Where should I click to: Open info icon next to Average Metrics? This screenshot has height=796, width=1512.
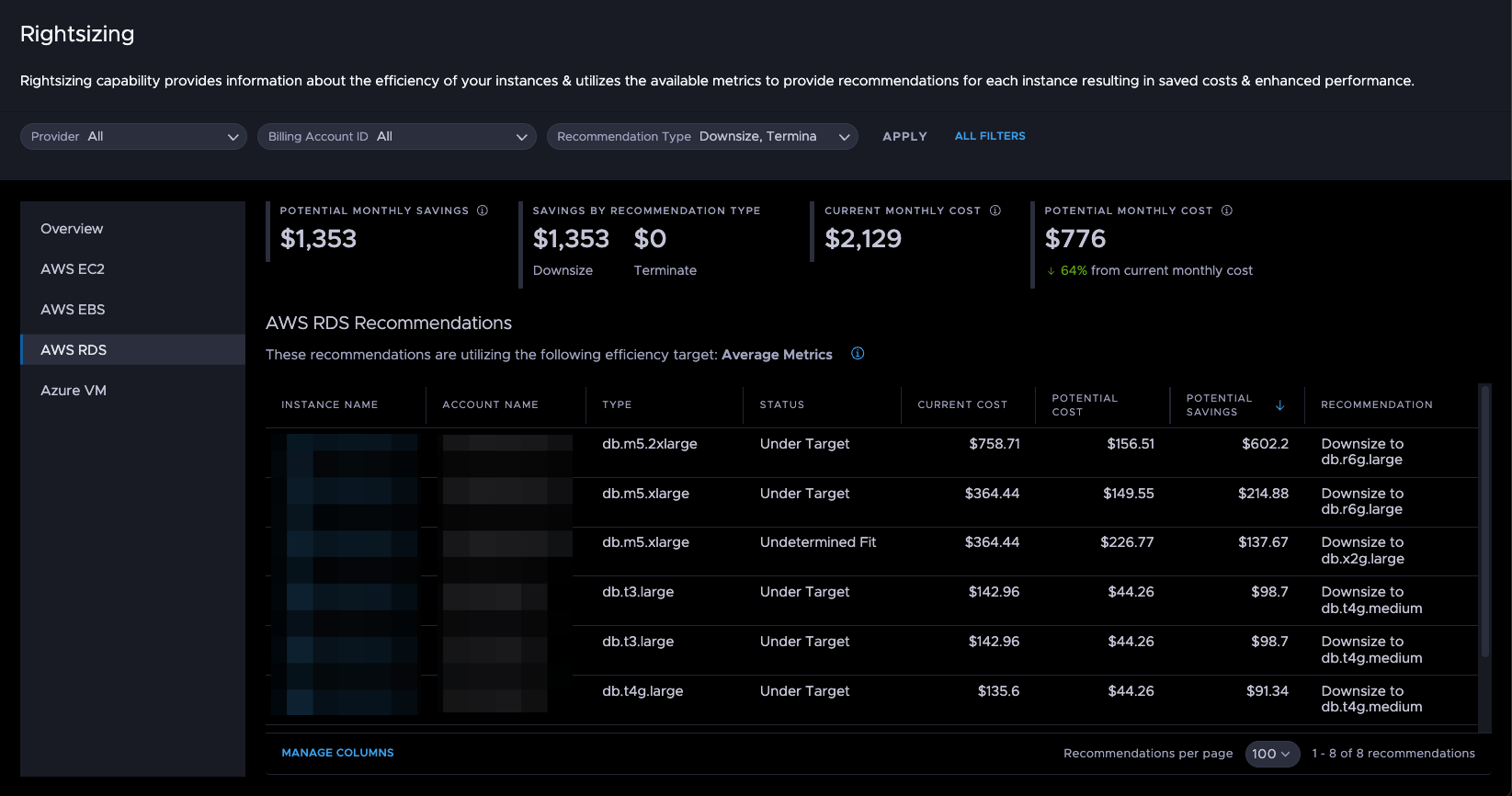point(858,354)
